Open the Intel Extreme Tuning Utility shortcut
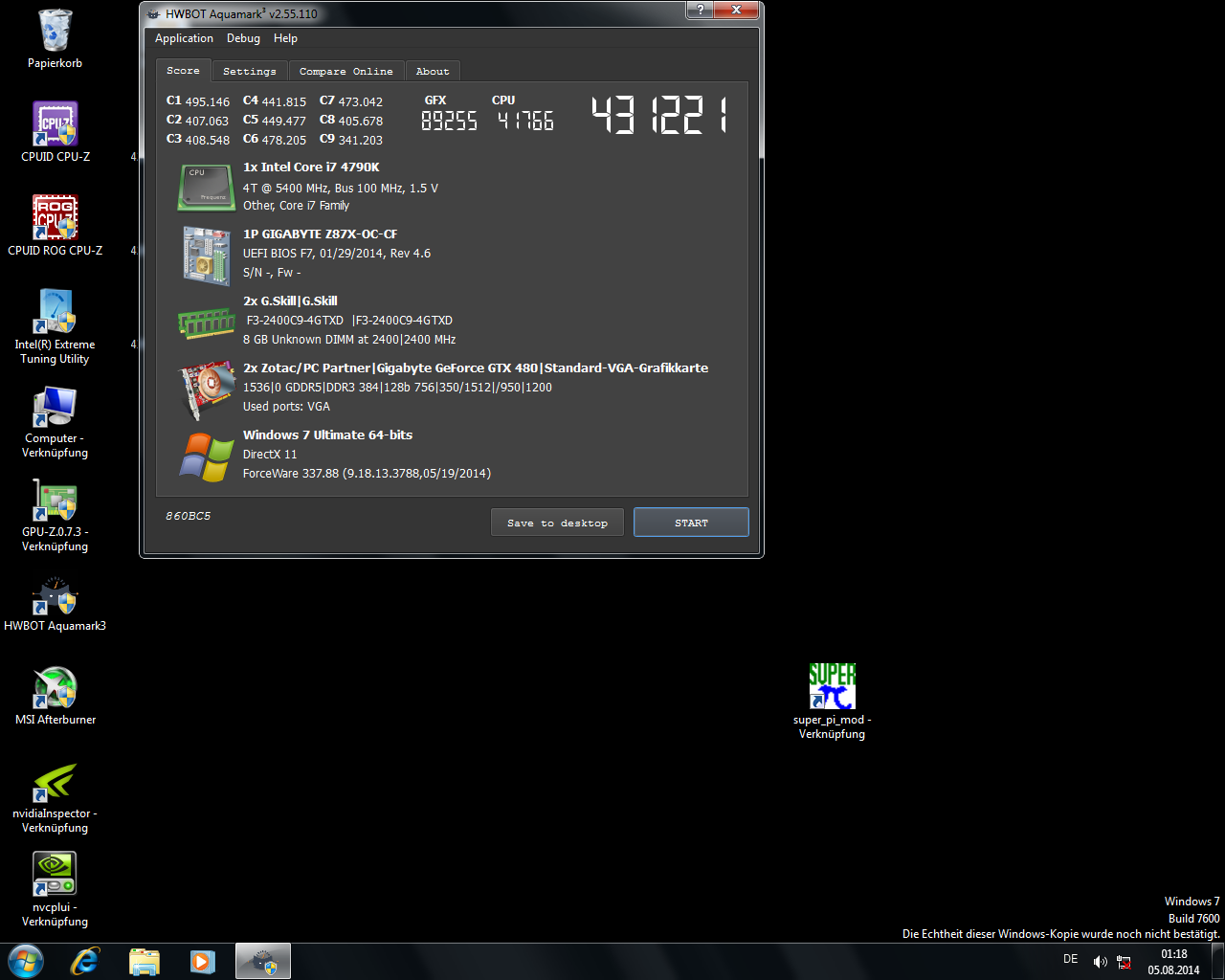The image size is (1225, 980). pos(56,312)
